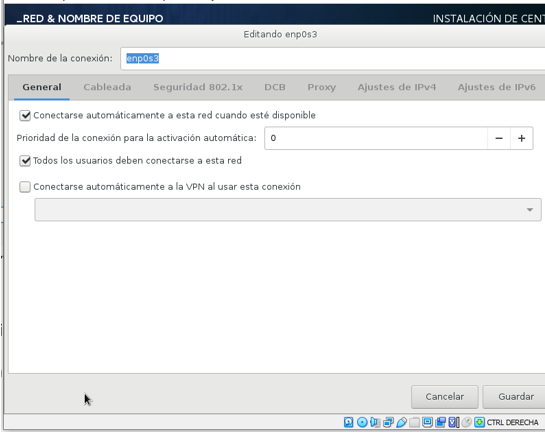Click the VirtualBox network adapters icon
Viewport: 545px width, 438px height.
(x=388, y=422)
